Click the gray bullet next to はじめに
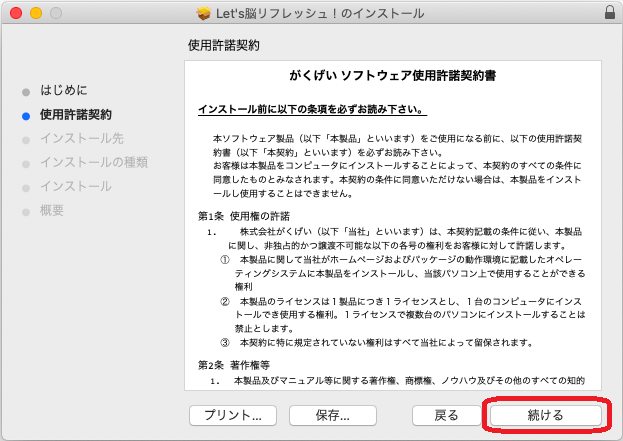Viewport: 623px width, 441px height. pyautogui.click(x=26, y=92)
